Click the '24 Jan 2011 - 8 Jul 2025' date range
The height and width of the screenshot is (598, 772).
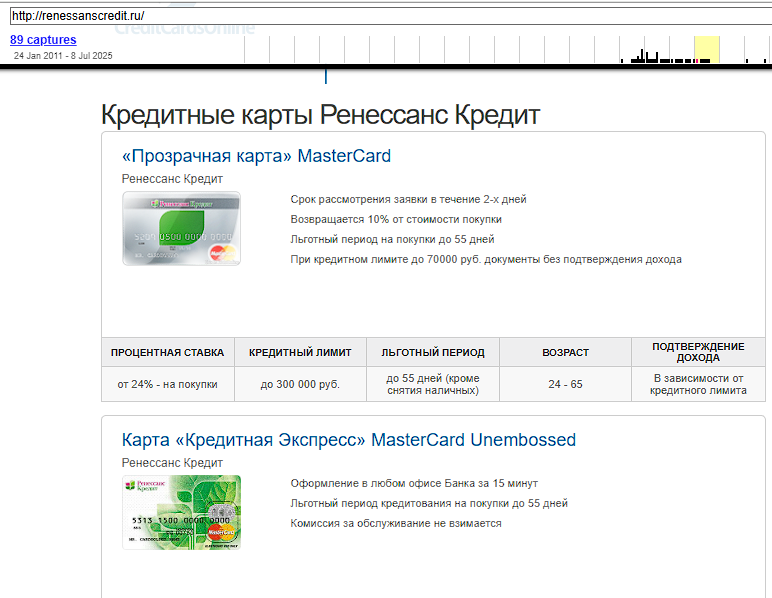(63, 56)
